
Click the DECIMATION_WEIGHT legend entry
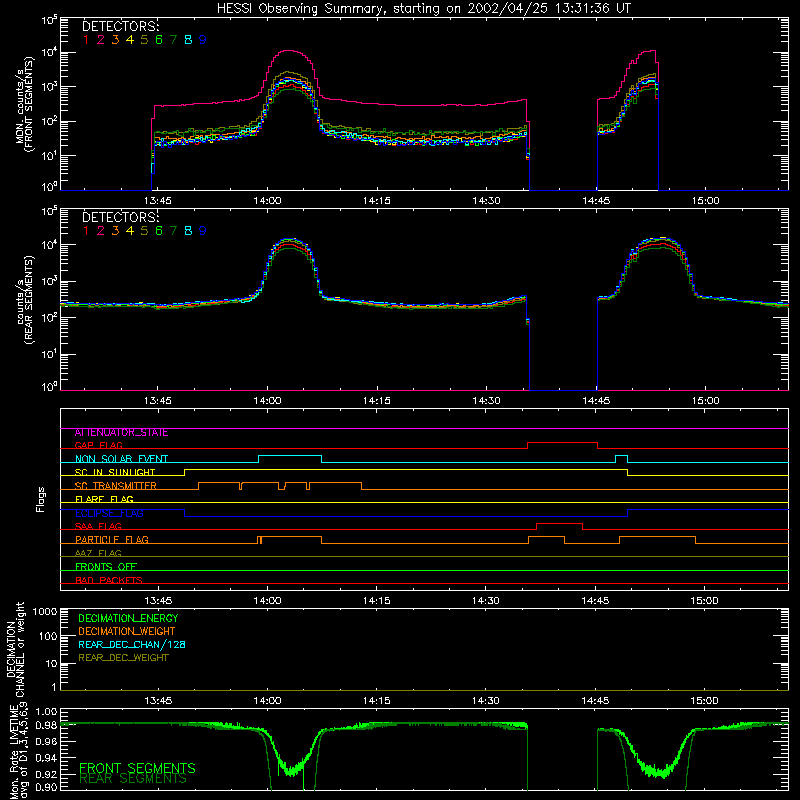tap(127, 632)
